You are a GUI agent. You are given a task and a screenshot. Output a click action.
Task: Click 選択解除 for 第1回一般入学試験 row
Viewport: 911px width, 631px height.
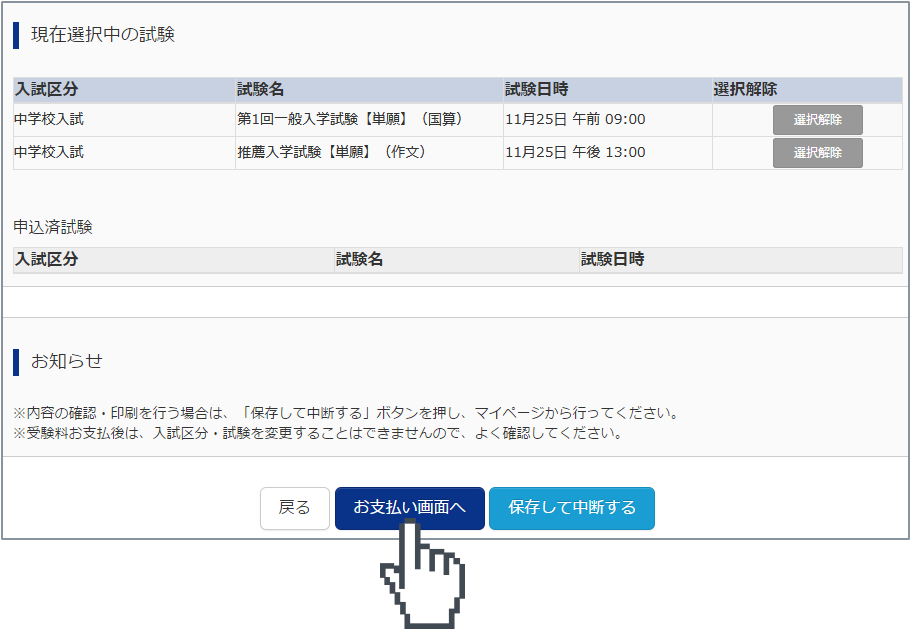coord(817,120)
